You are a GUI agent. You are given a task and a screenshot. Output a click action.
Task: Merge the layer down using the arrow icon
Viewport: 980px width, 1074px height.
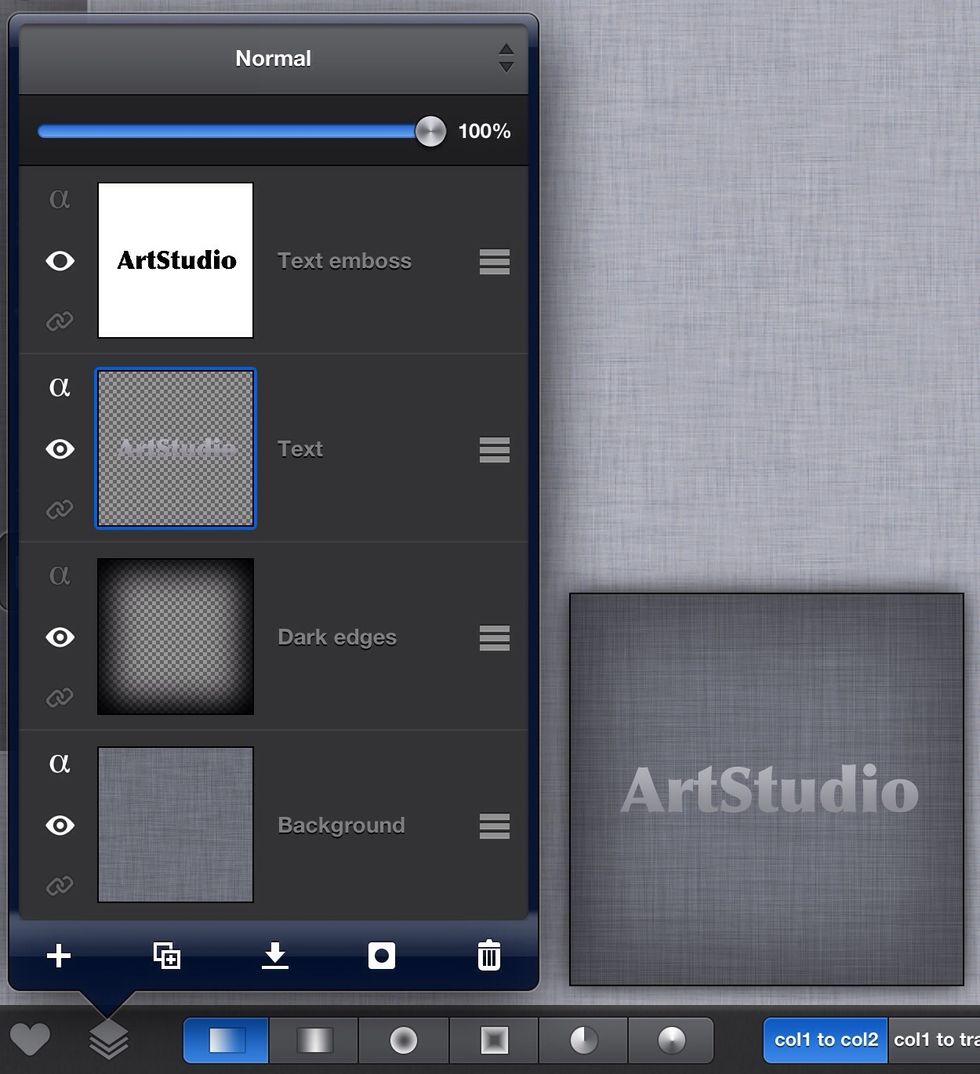click(x=274, y=955)
